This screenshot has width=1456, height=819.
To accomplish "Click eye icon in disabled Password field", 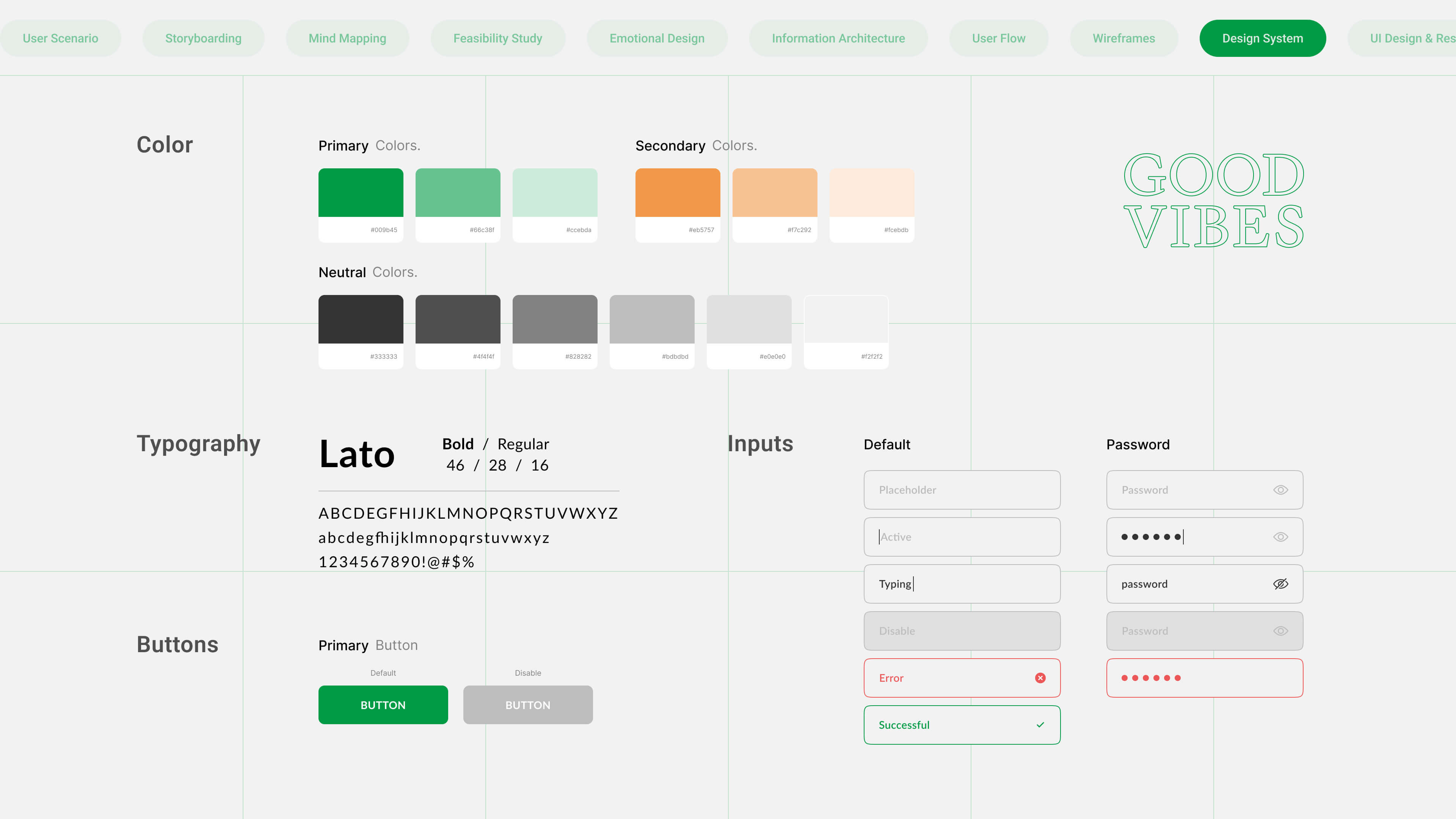I will (x=1280, y=631).
